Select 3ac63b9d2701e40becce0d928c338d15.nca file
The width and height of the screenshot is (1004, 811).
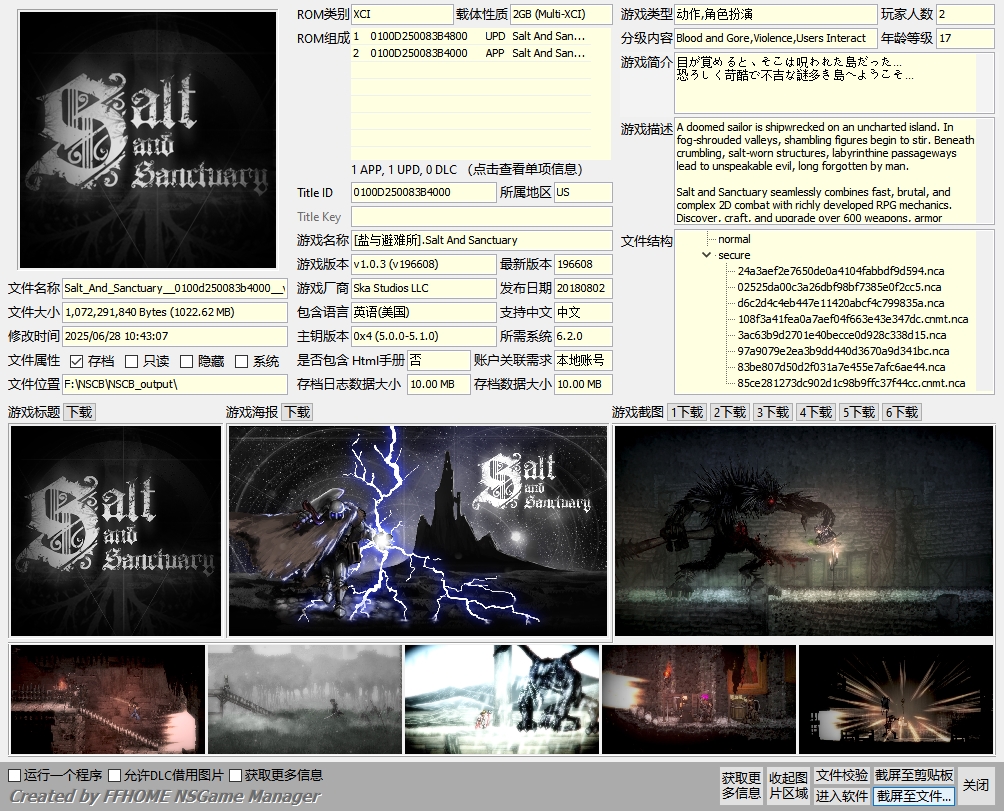point(841,335)
